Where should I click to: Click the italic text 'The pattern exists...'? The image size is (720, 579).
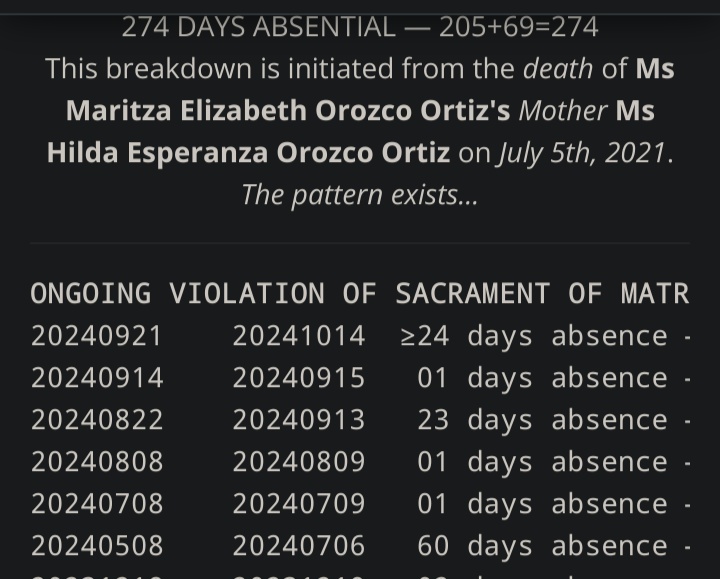[360, 195]
